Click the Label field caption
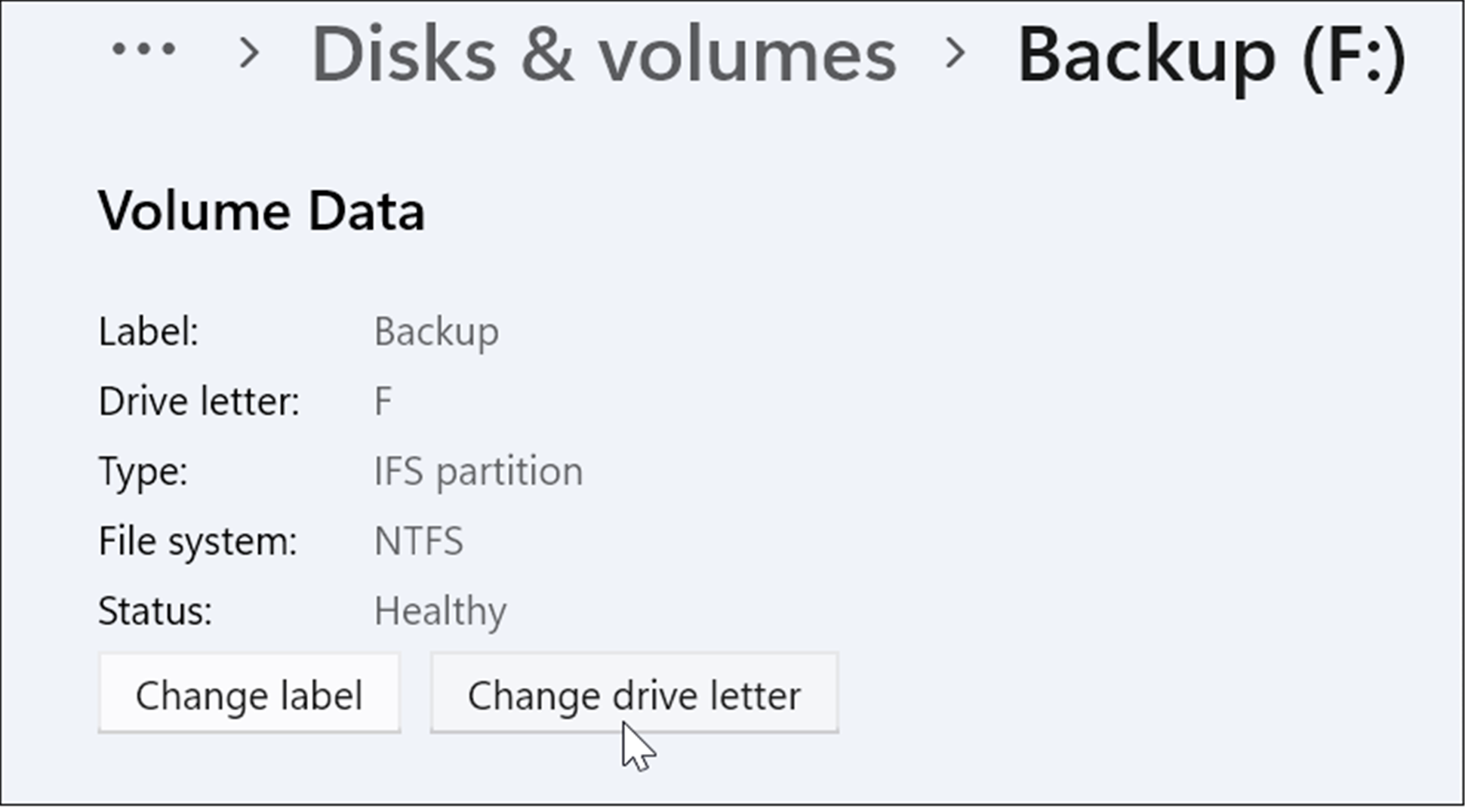Image resolution: width=1465 pixels, height=812 pixels. [148, 331]
